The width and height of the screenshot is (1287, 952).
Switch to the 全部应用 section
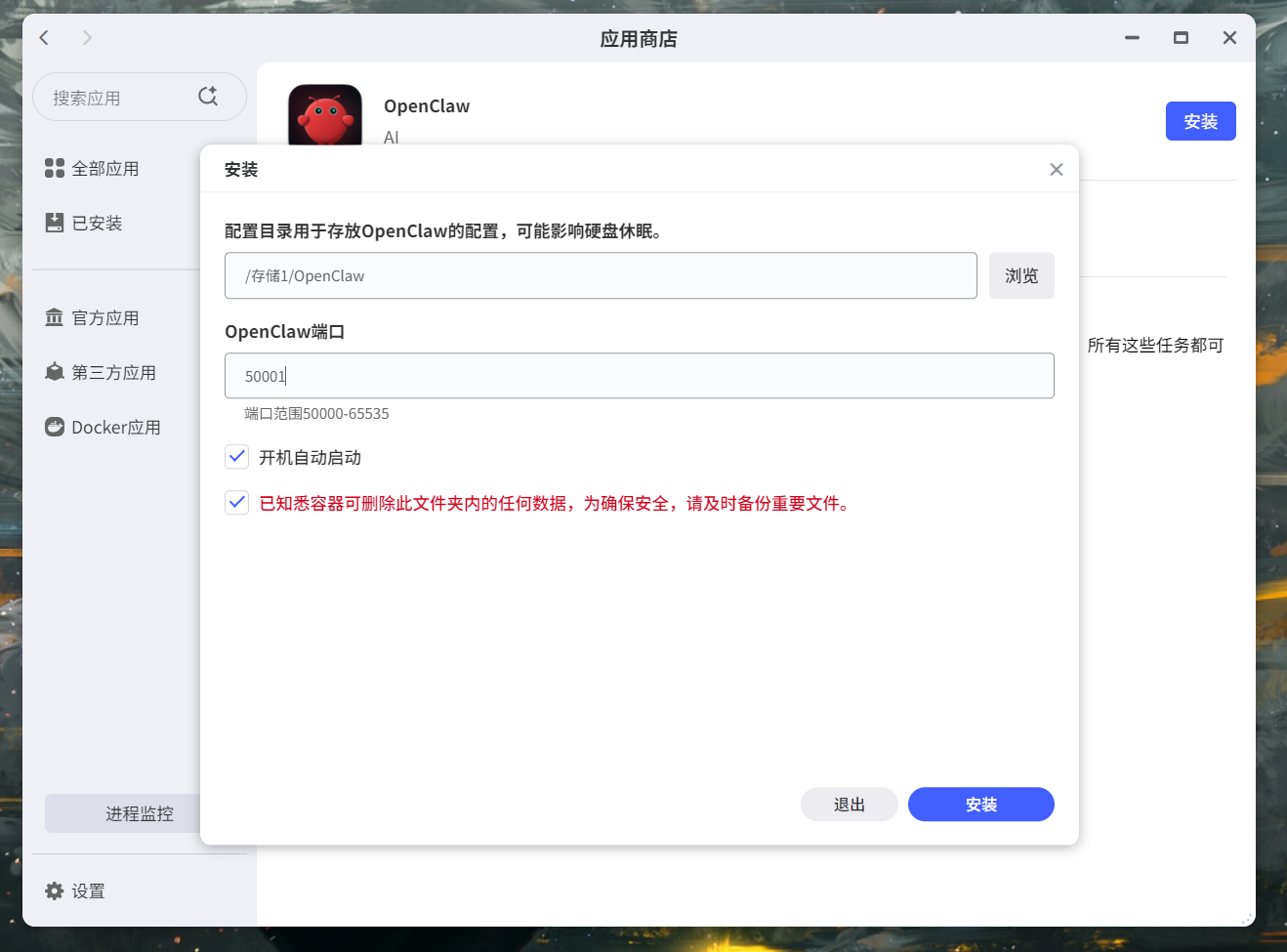(x=105, y=167)
